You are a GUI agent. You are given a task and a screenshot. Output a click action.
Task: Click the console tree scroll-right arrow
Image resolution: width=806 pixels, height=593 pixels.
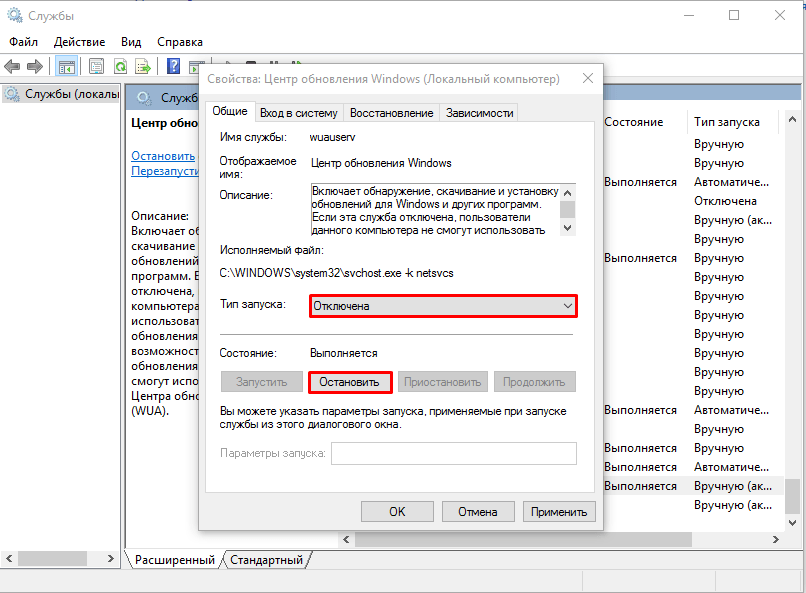(111, 558)
